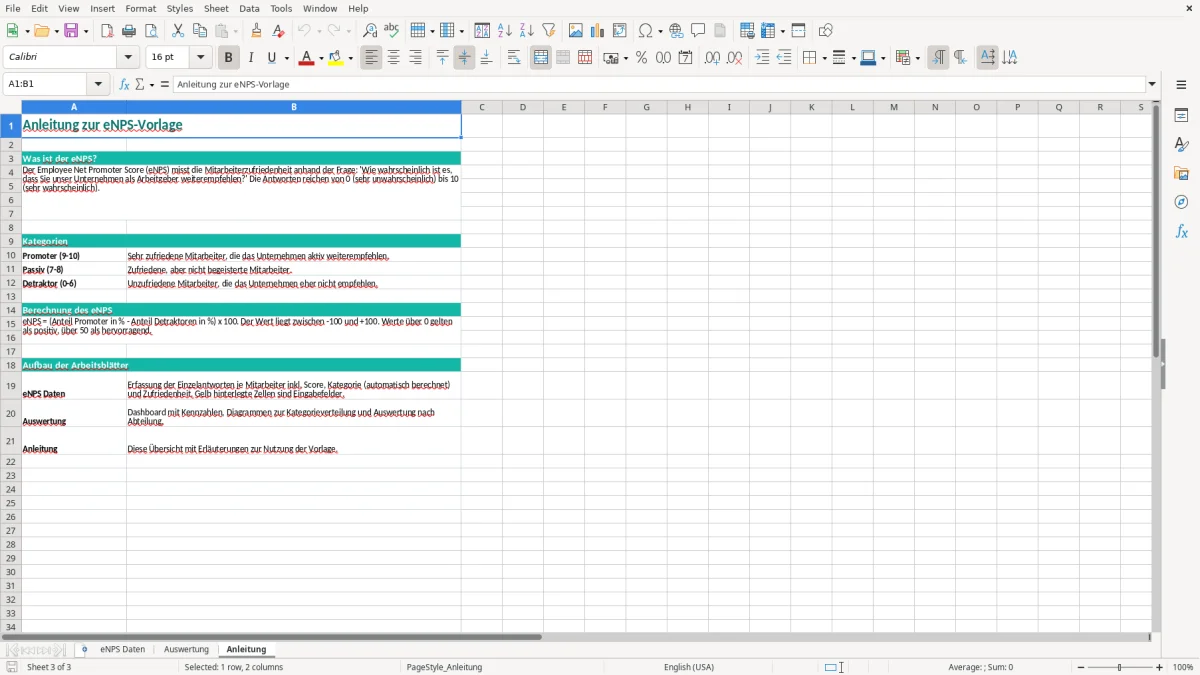Select the Clone Formatting paintbrush
The height and width of the screenshot is (675, 1200).
(257, 31)
